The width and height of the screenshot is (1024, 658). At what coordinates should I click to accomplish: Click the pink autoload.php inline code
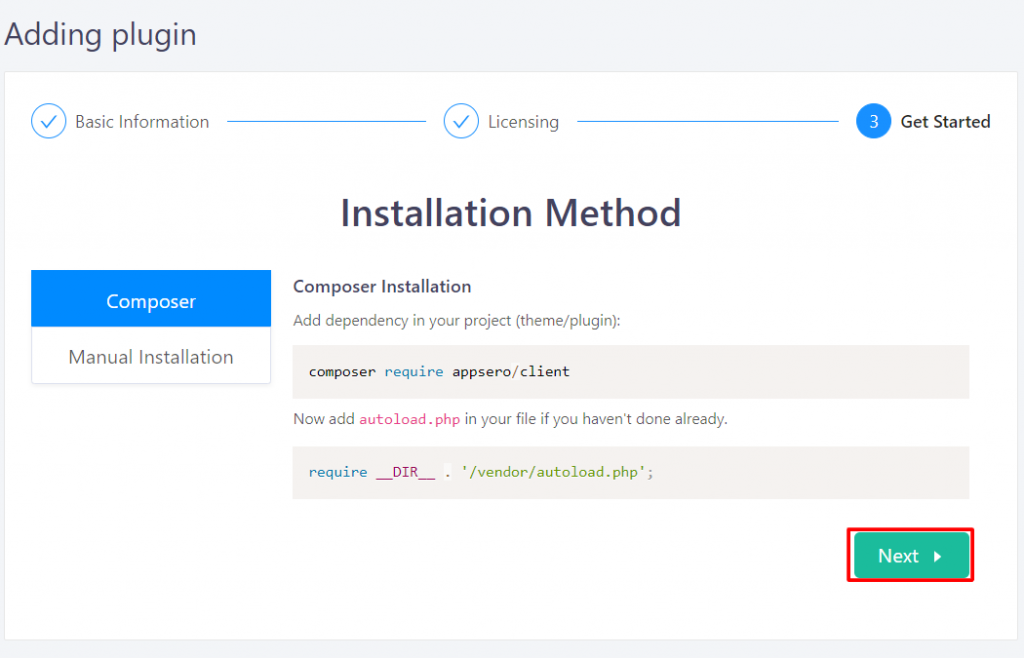(409, 419)
